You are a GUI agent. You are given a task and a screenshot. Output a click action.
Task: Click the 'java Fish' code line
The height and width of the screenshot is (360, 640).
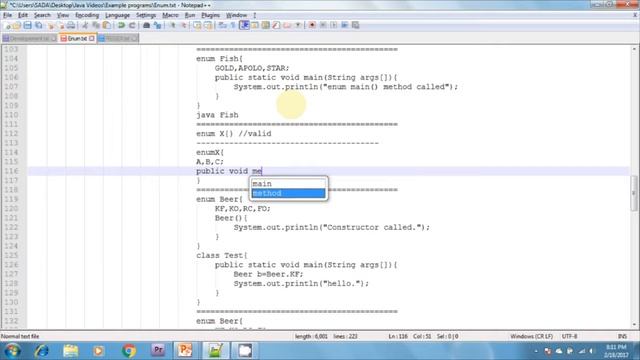[x=217, y=115]
